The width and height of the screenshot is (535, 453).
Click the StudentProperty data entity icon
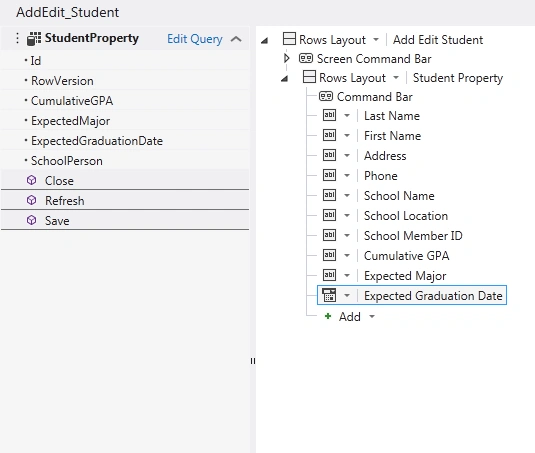(34, 39)
